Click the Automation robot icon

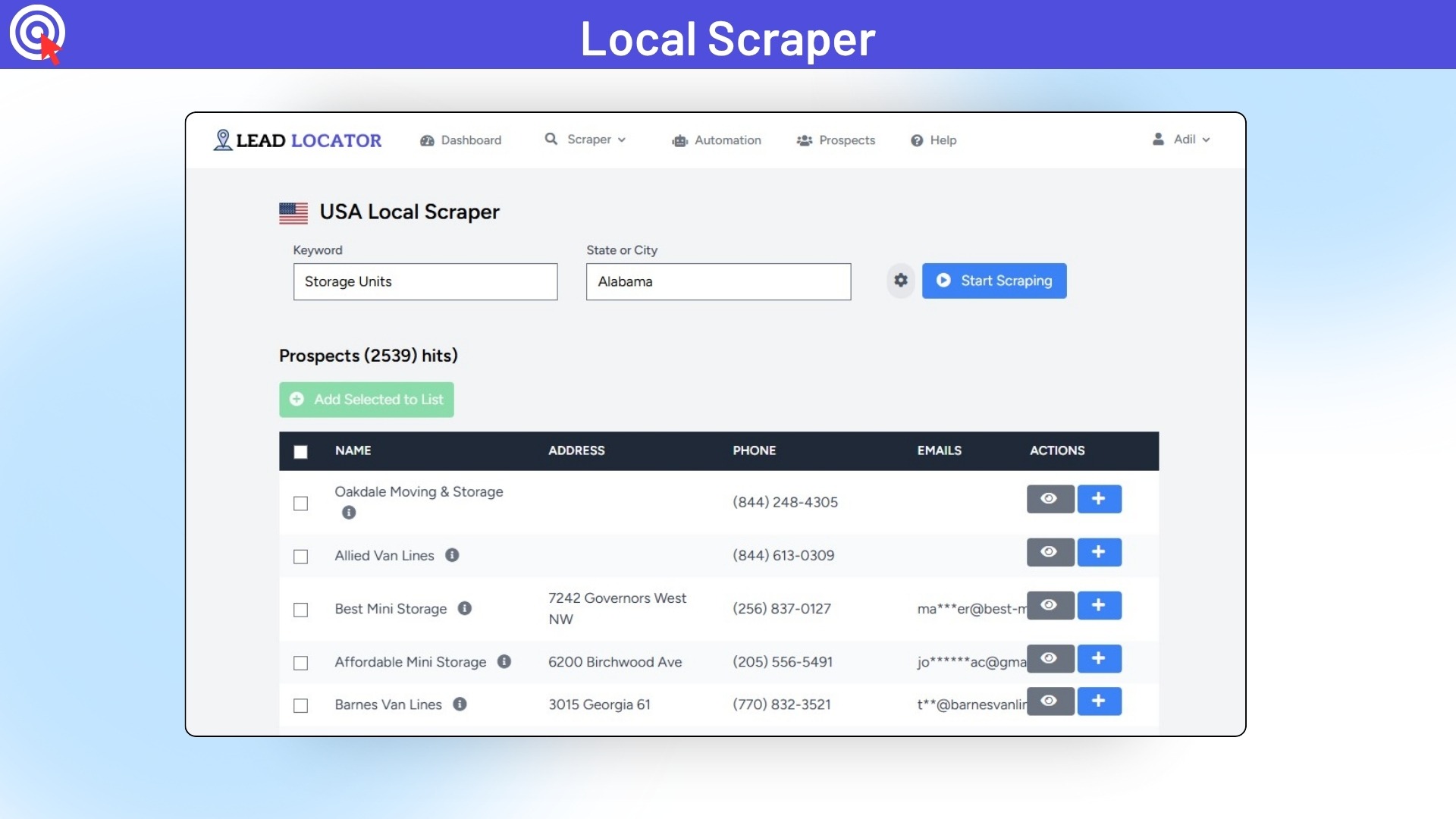[679, 140]
